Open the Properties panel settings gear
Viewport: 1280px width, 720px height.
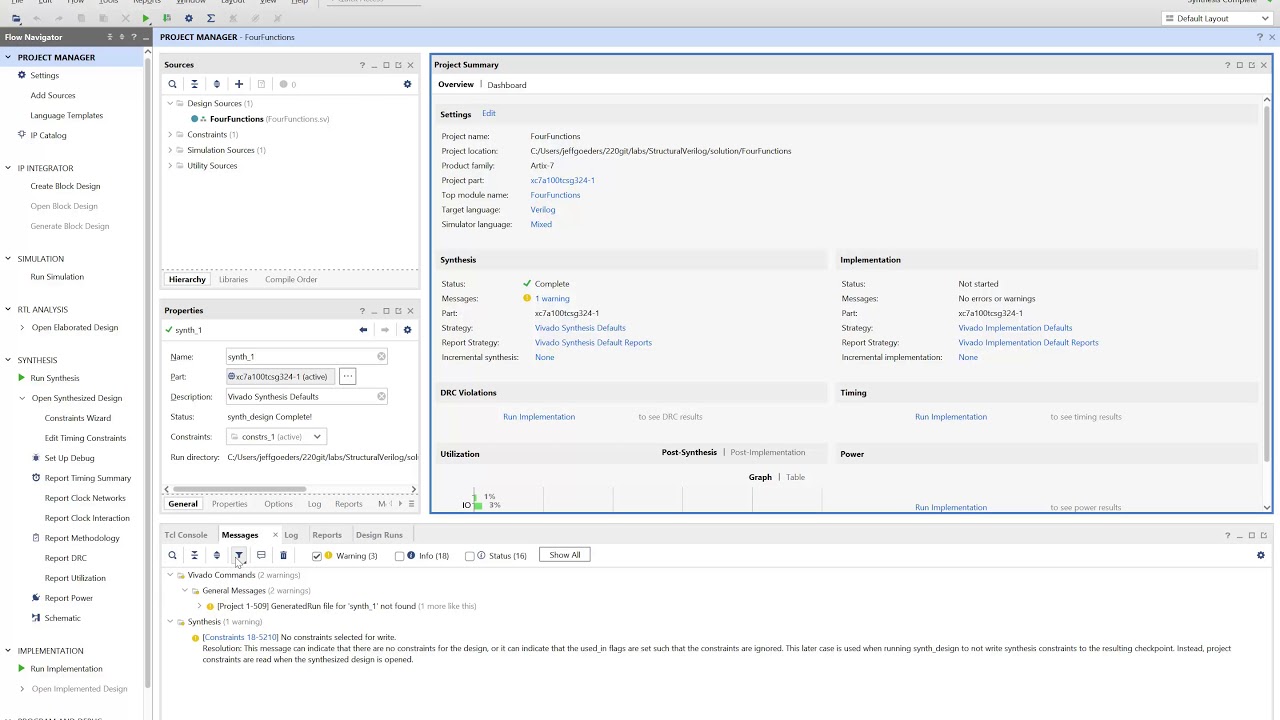[407, 330]
